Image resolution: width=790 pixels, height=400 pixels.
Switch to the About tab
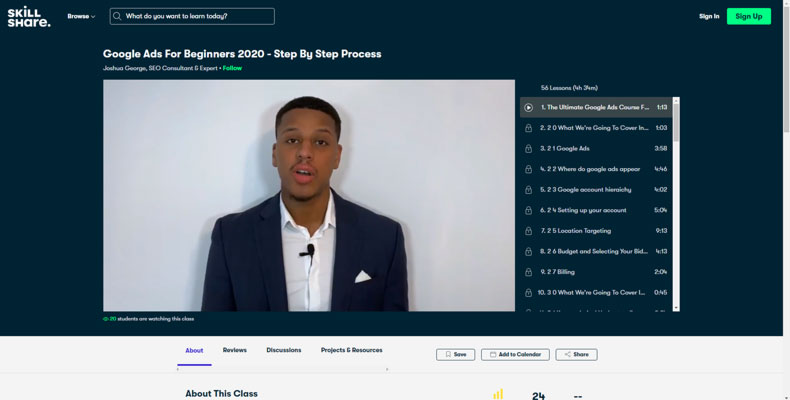tap(194, 350)
